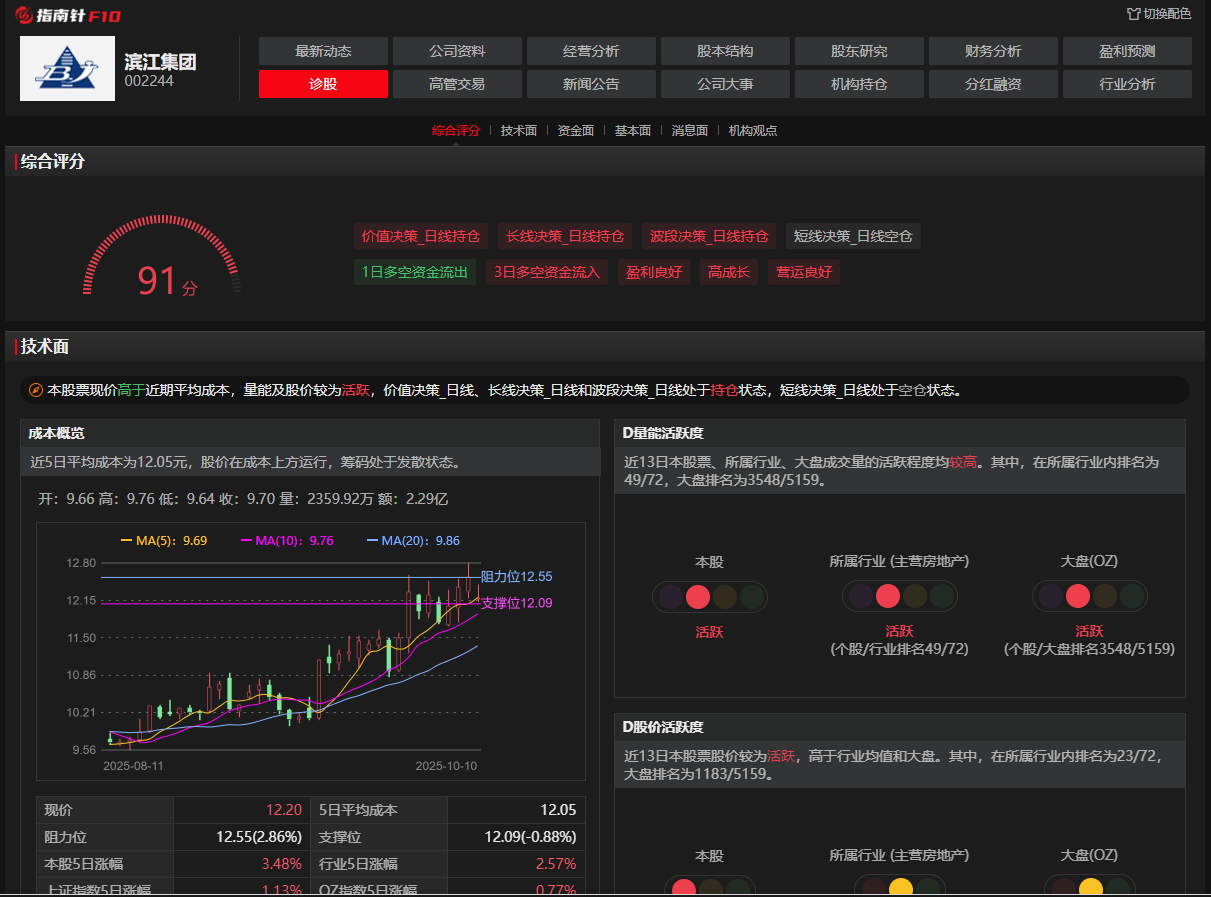Click the MA(20) legend entry
Screen dimensions: 1211x897
[x=414, y=540]
